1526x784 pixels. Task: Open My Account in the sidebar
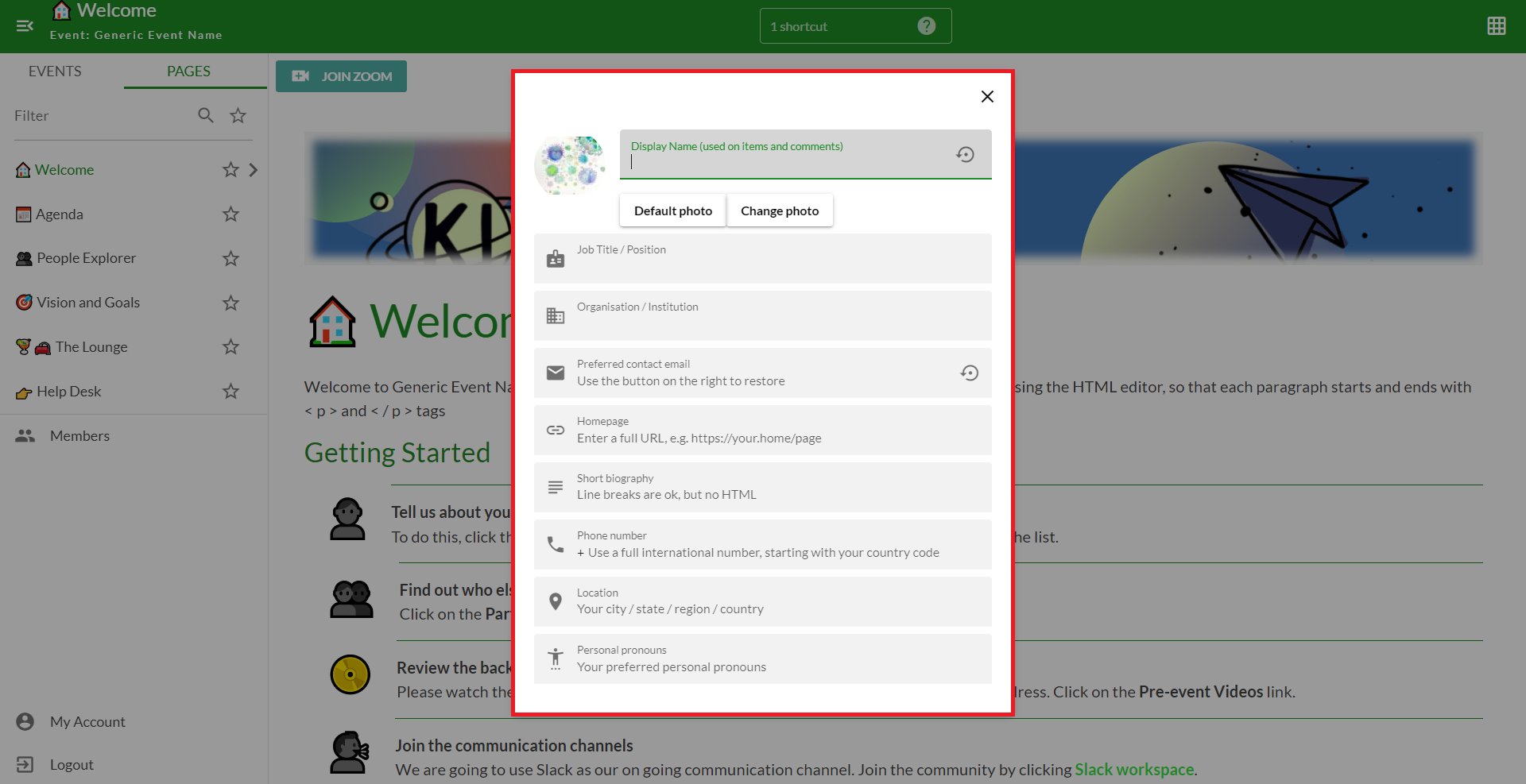[x=87, y=722]
